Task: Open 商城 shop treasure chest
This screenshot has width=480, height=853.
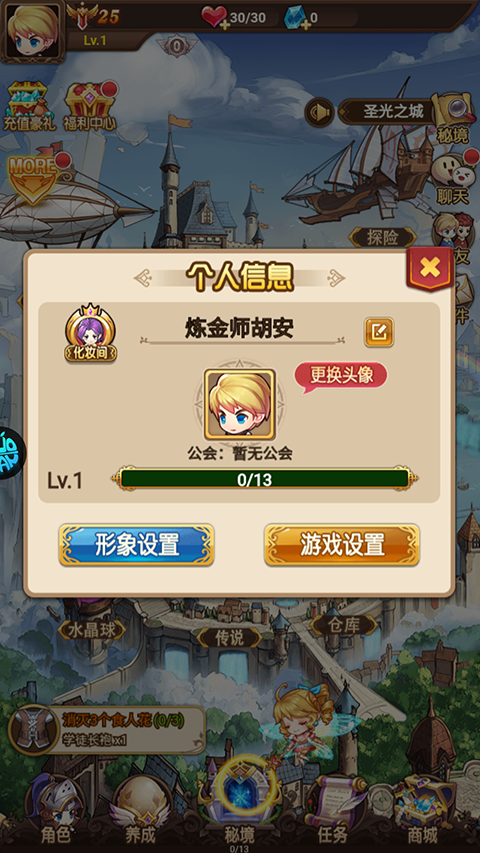Action: click(423, 811)
